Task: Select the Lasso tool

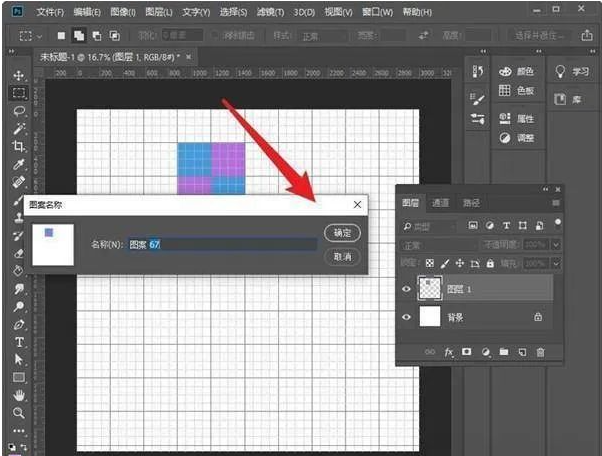Action: (18, 111)
